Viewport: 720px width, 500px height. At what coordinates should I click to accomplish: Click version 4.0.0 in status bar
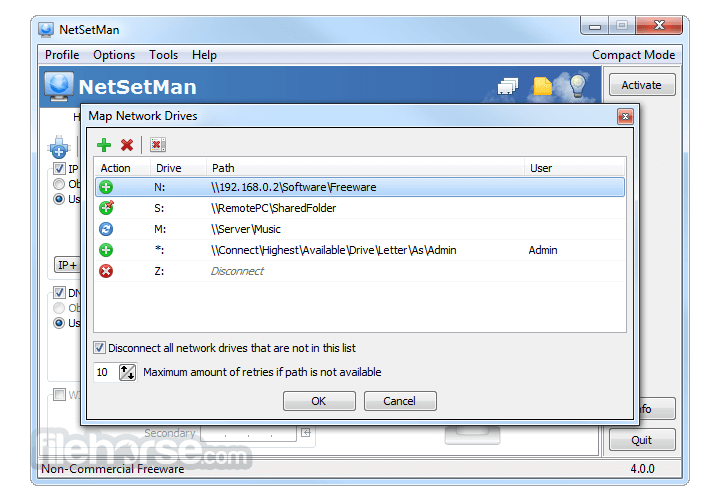click(642, 469)
